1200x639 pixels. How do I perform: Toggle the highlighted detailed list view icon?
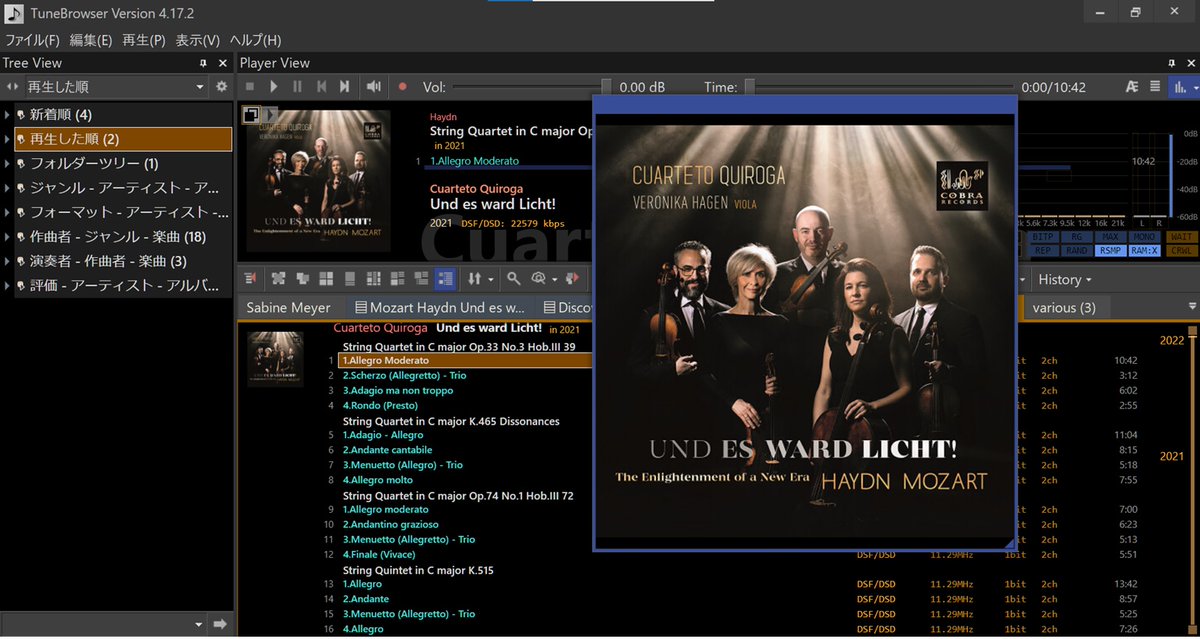[446, 278]
